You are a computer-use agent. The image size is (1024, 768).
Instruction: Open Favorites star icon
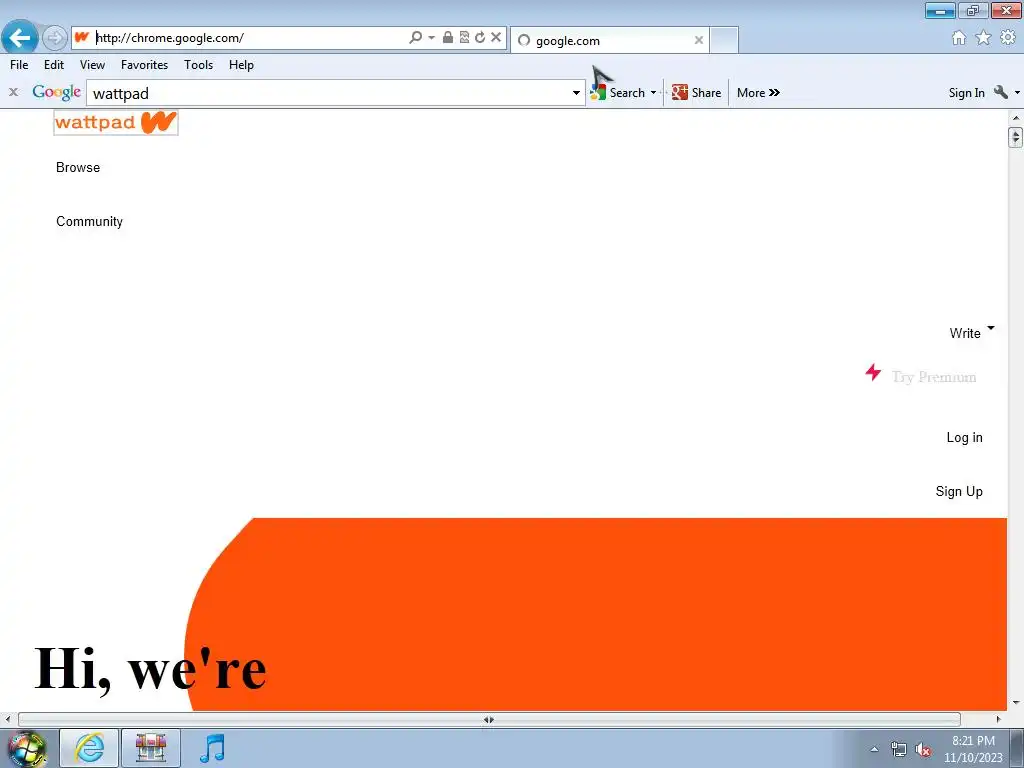[x=983, y=38]
